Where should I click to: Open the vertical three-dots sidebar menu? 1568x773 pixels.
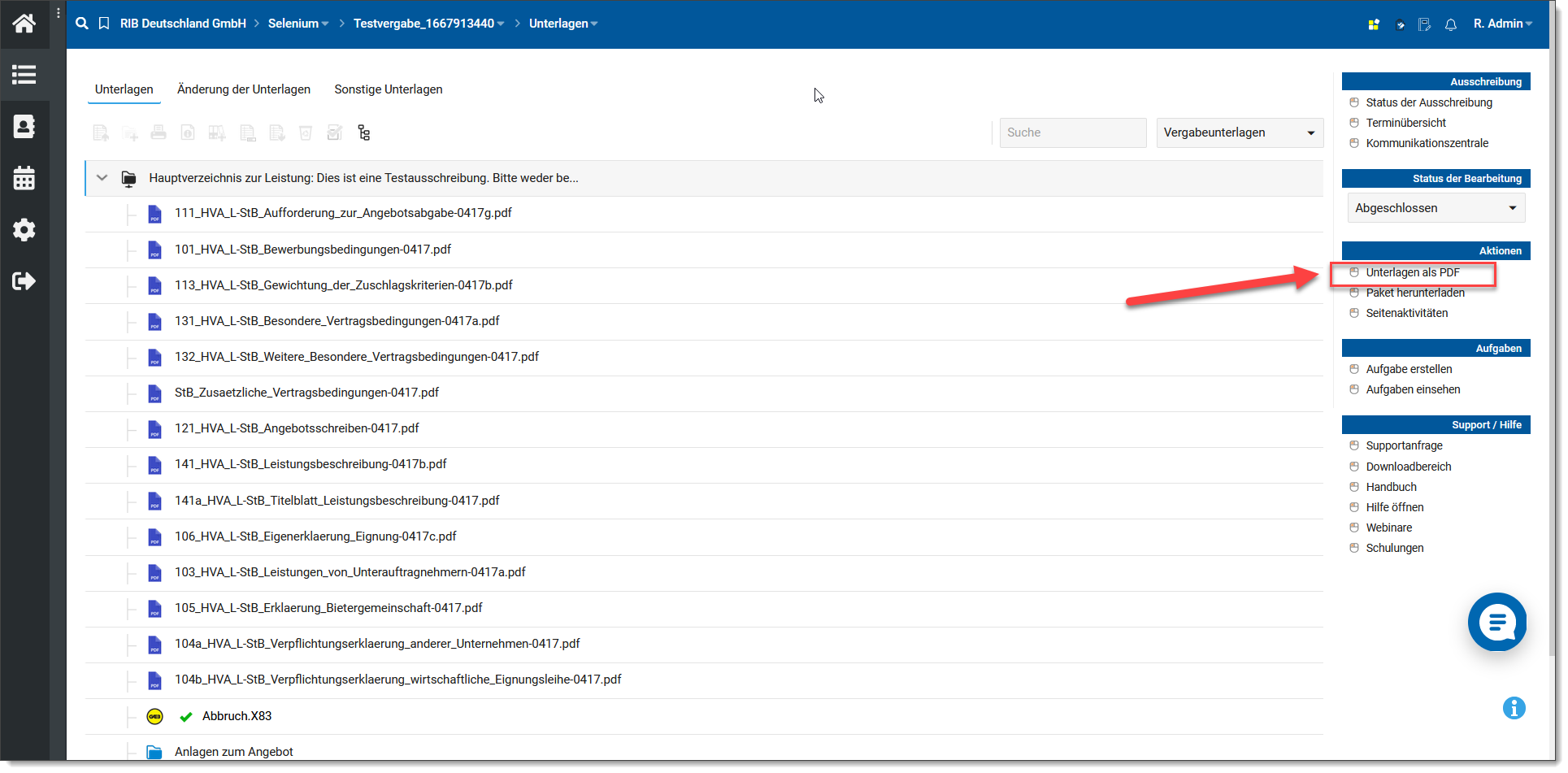59,13
